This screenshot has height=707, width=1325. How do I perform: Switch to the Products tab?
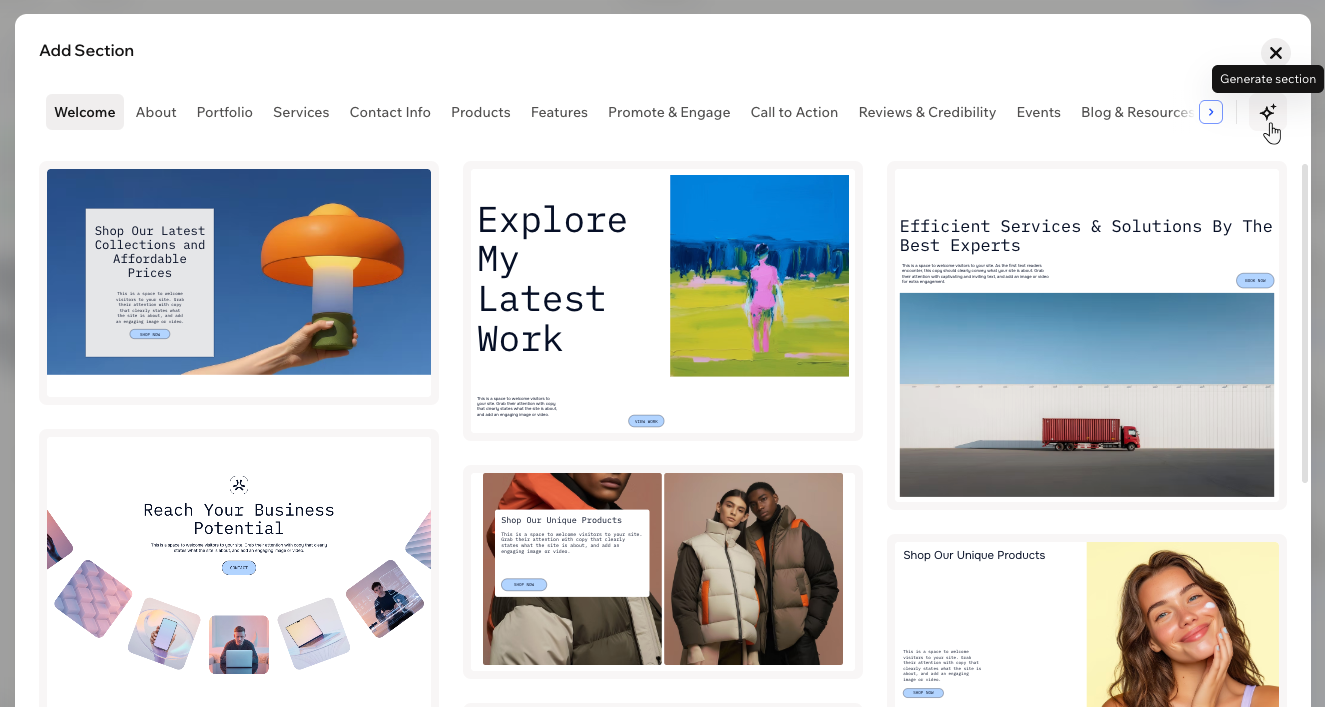tap(480, 112)
